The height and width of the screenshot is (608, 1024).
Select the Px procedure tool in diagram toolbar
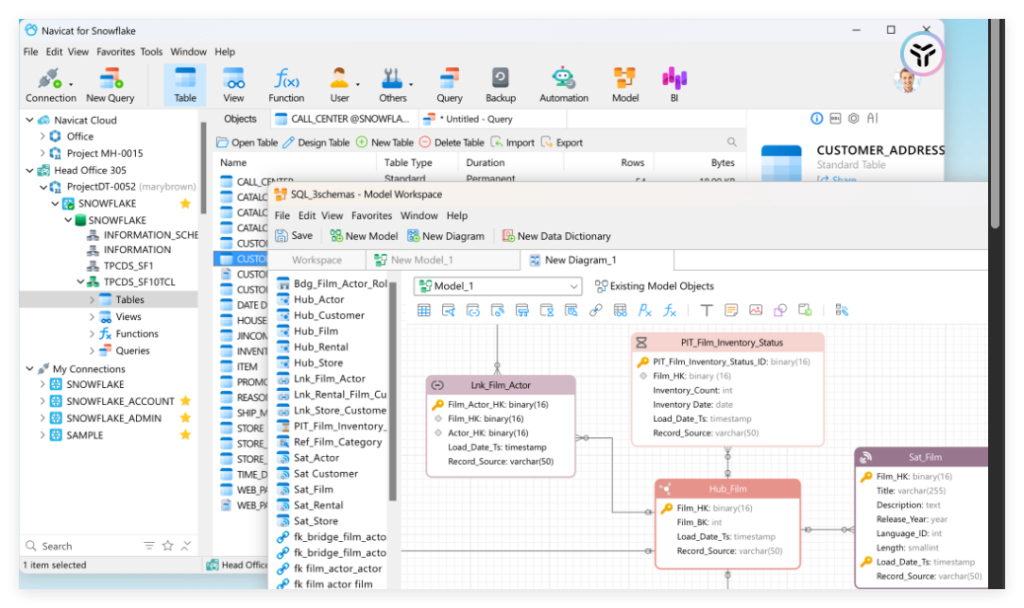point(645,310)
